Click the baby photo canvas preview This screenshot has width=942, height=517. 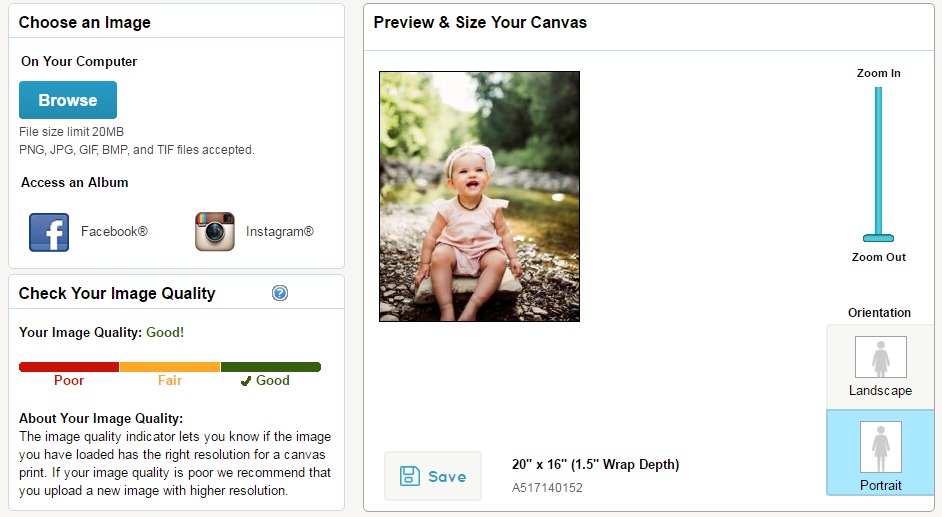click(x=479, y=196)
